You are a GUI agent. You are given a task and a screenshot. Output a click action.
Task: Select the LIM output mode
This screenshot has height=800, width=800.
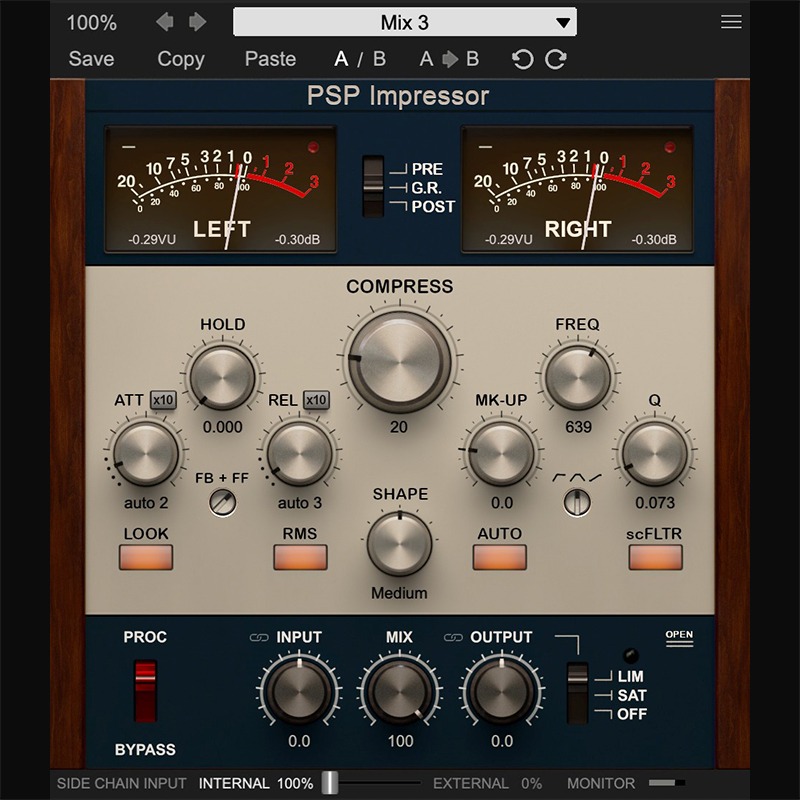[x=631, y=677]
